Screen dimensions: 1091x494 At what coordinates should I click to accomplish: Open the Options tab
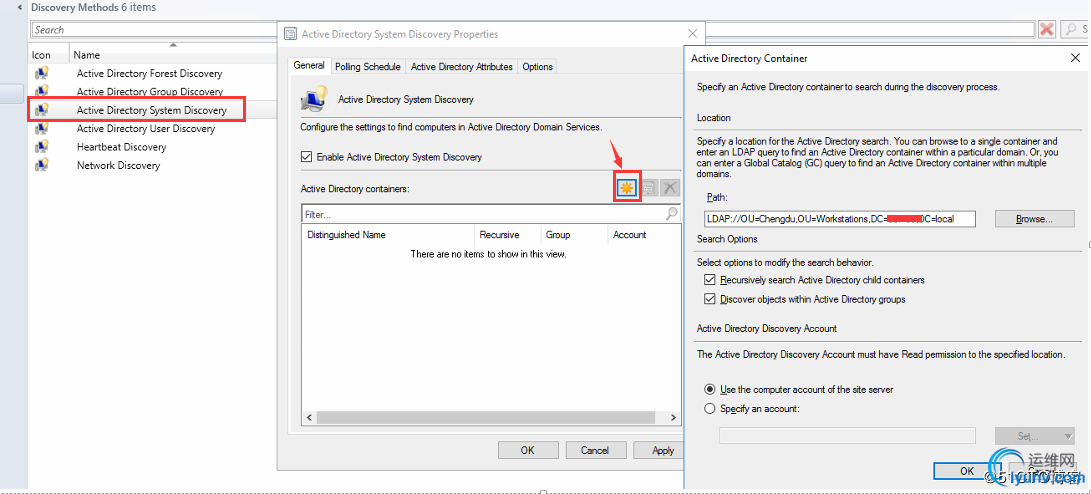tap(538, 67)
